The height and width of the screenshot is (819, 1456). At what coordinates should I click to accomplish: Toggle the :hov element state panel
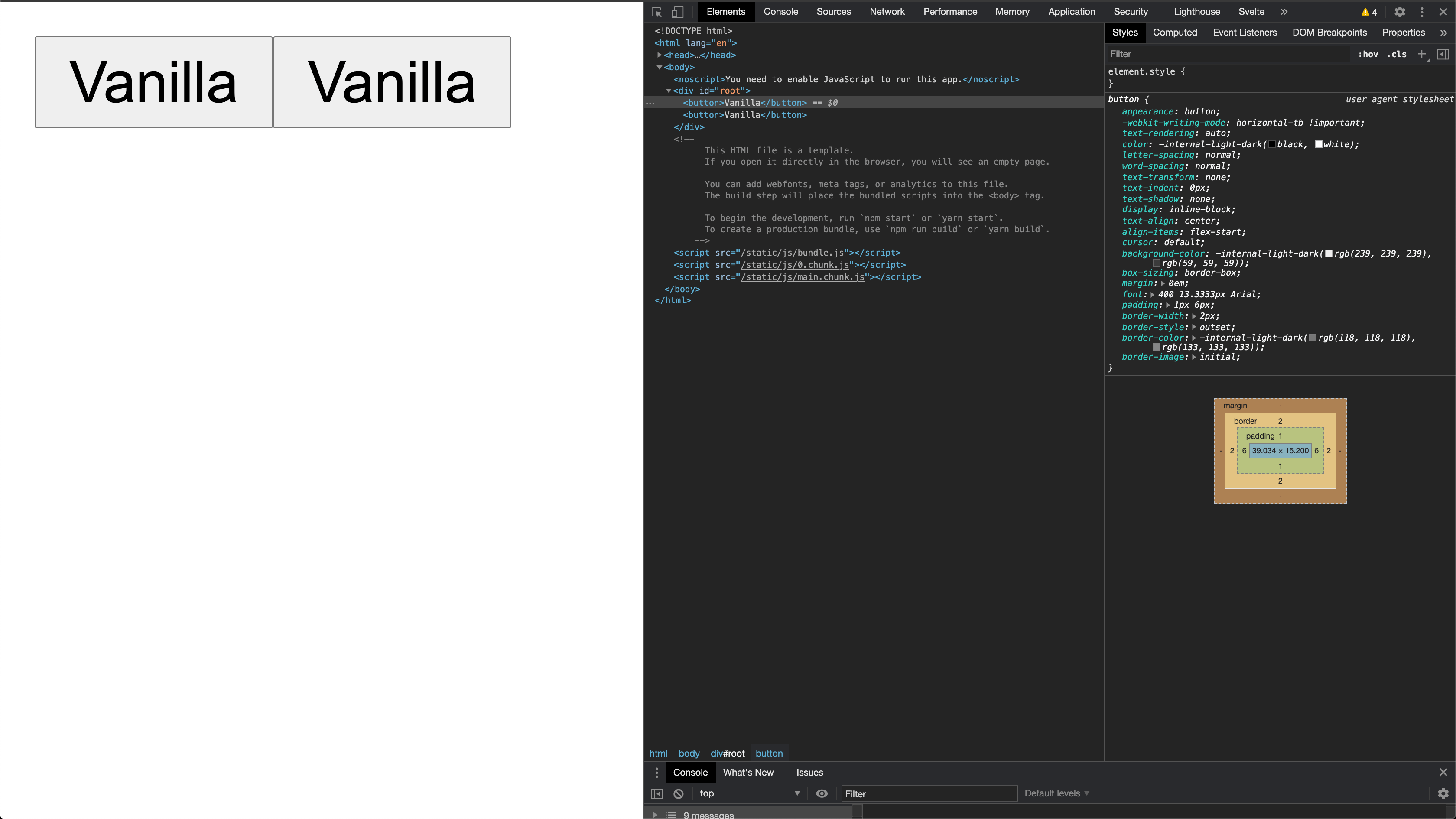coord(1368,54)
